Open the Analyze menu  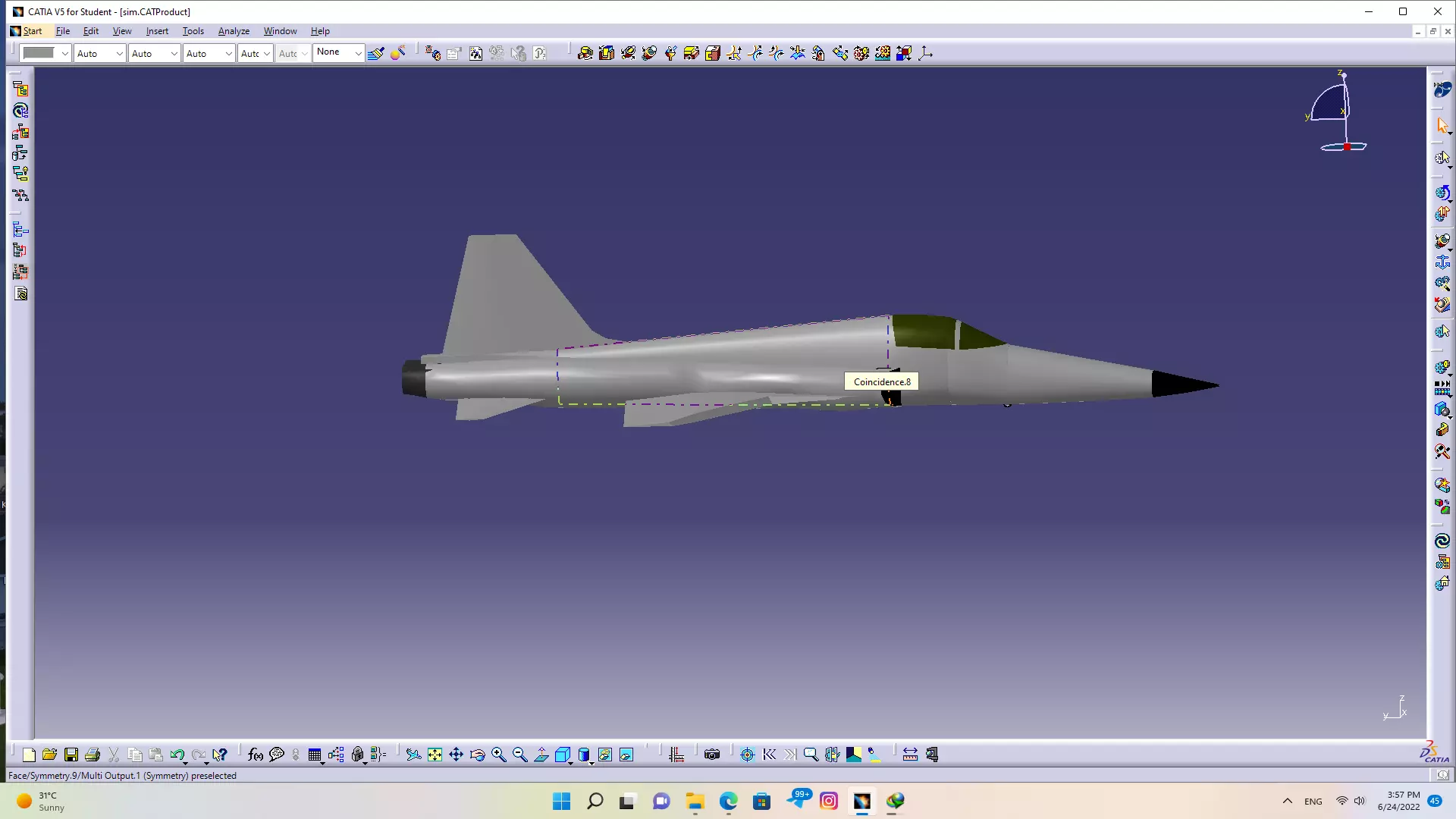point(234,31)
